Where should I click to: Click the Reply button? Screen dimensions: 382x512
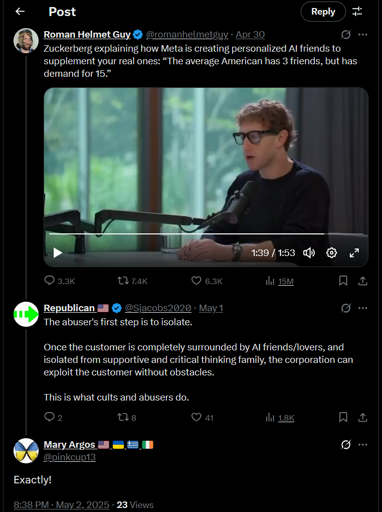[x=323, y=12]
